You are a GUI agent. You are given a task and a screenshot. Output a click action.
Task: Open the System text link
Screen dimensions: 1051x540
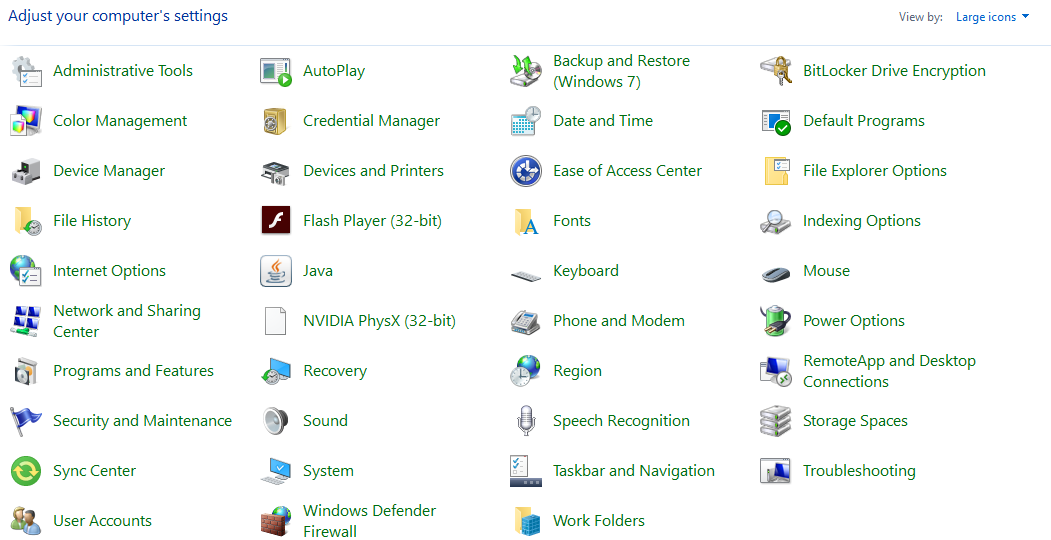(x=328, y=471)
